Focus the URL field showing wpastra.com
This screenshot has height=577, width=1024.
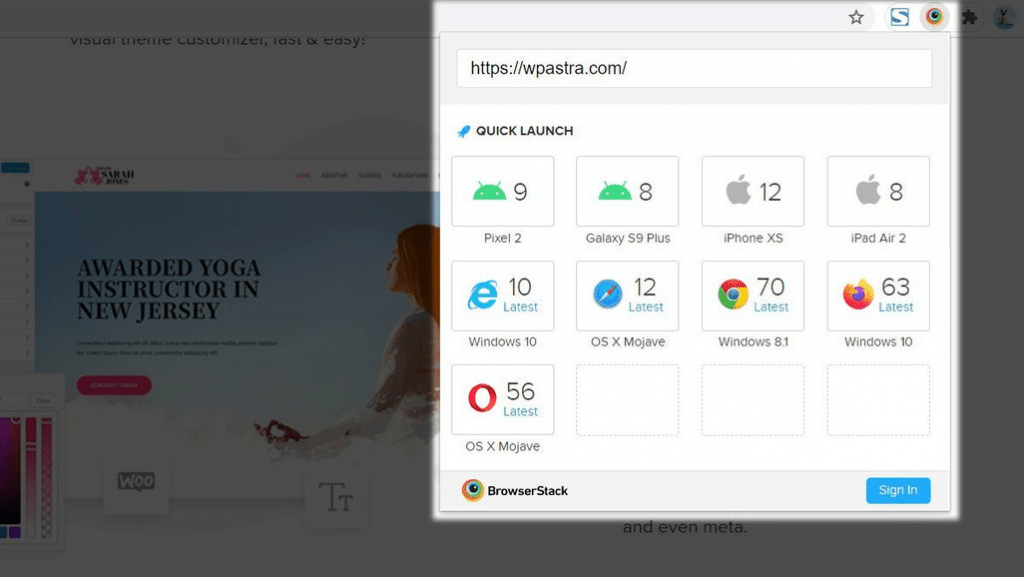[x=694, y=69]
